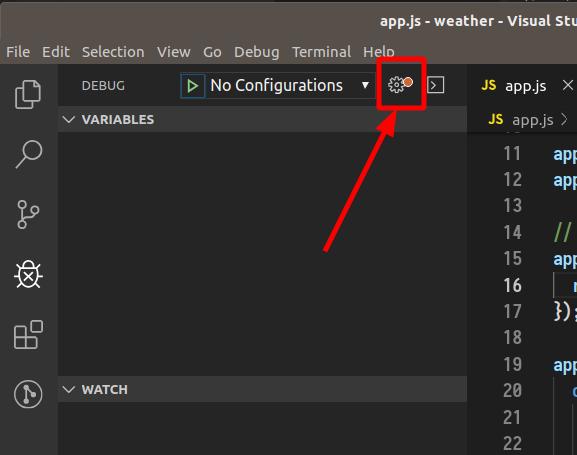Screen dimensions: 577x455
Task: Open the Debug menu
Action: click(256, 52)
